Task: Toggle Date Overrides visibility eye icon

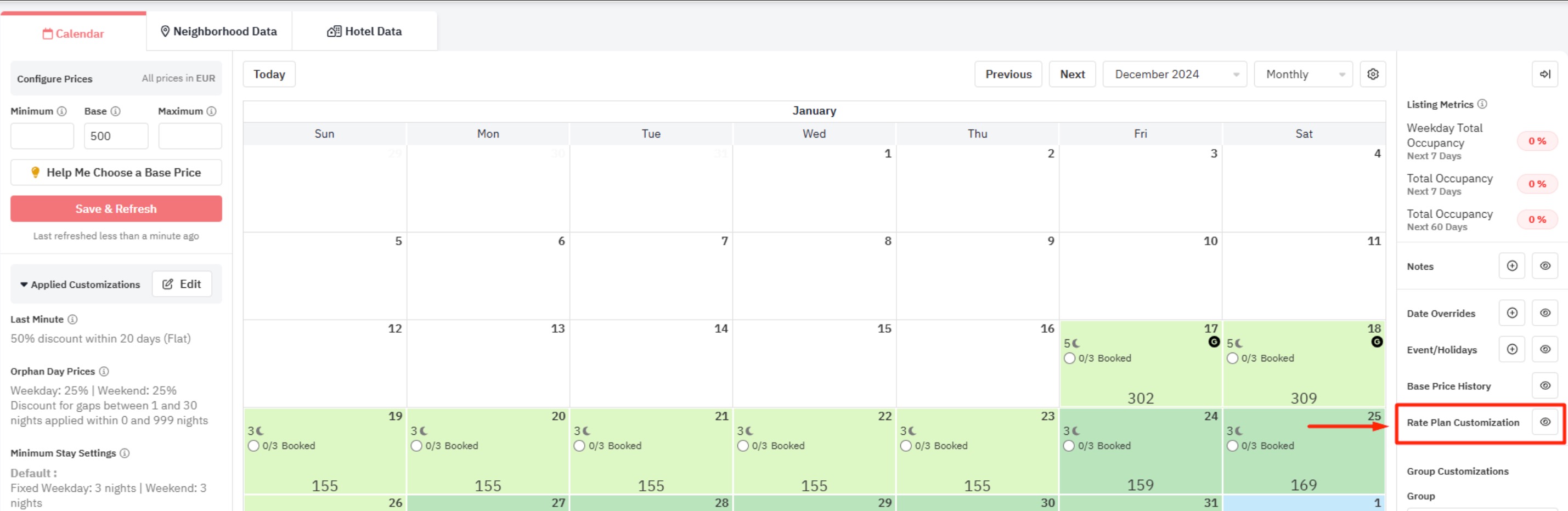Action: (1545, 313)
